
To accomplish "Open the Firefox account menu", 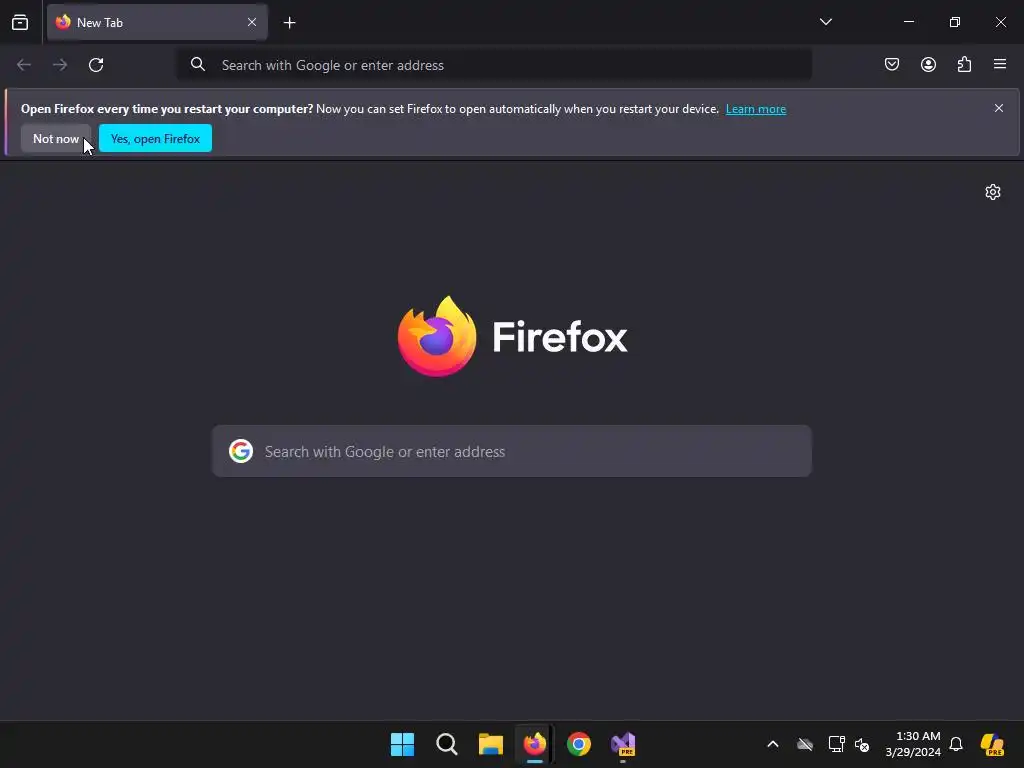I will click(928, 64).
